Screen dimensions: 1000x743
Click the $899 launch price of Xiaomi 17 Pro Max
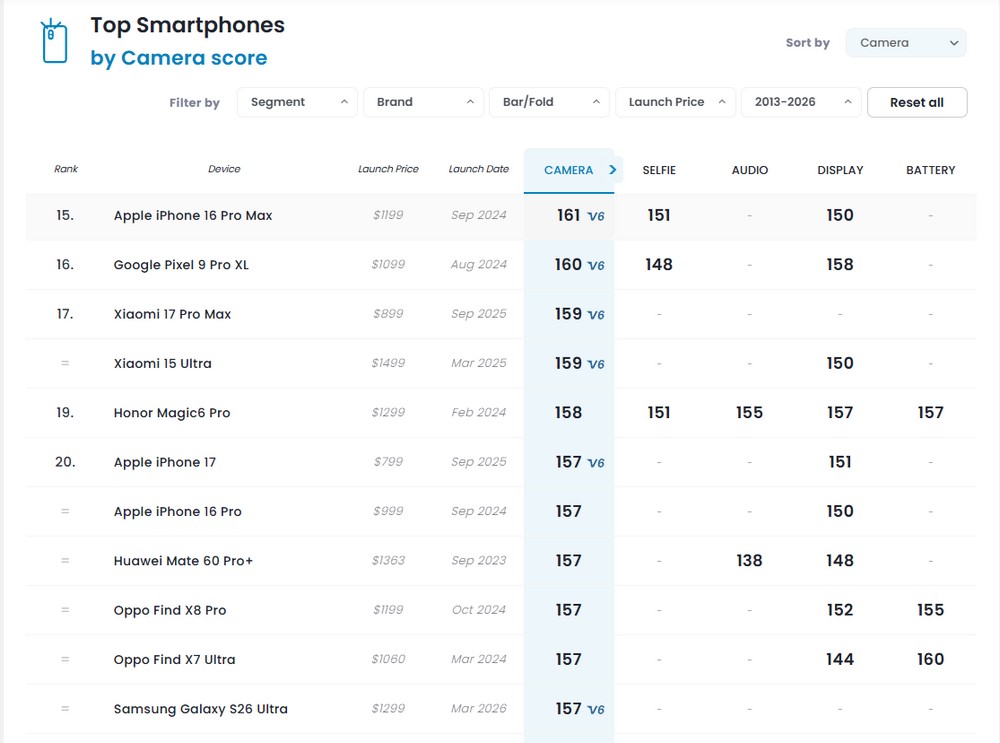[x=388, y=314]
